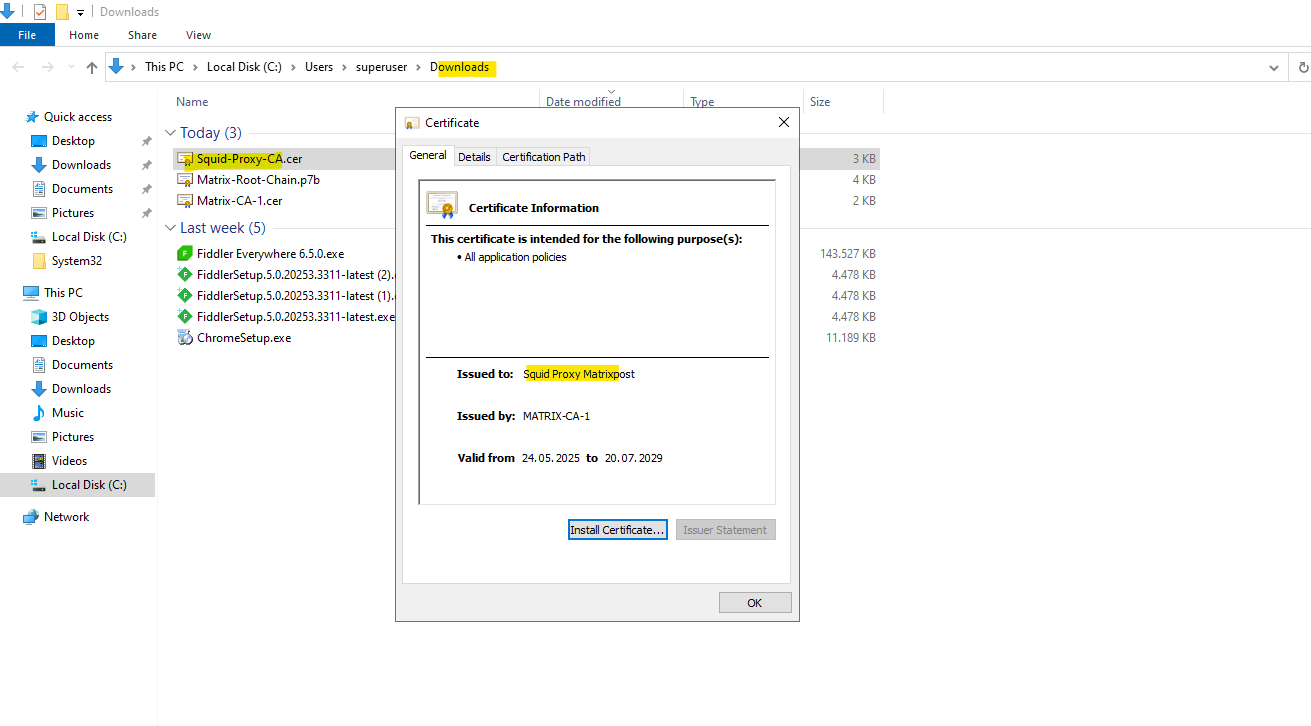Click the quick access New folder icon

point(62,12)
